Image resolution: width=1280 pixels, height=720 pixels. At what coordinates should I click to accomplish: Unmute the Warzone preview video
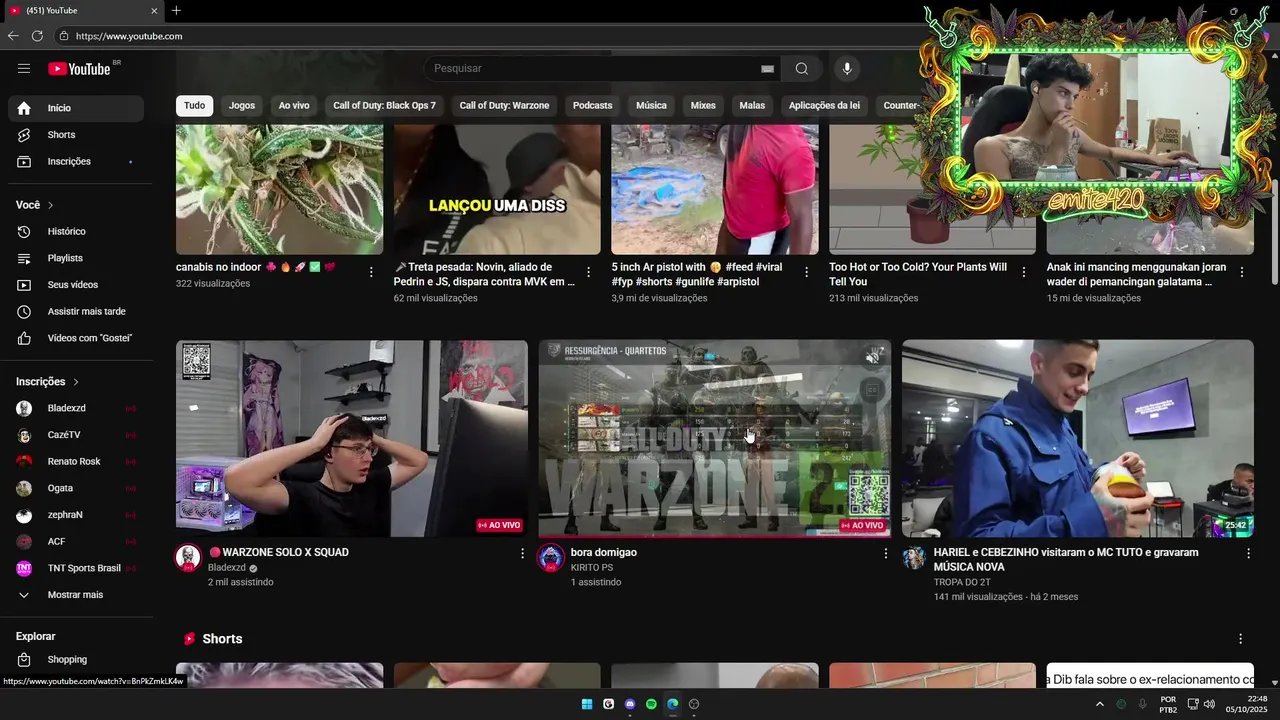point(873,357)
